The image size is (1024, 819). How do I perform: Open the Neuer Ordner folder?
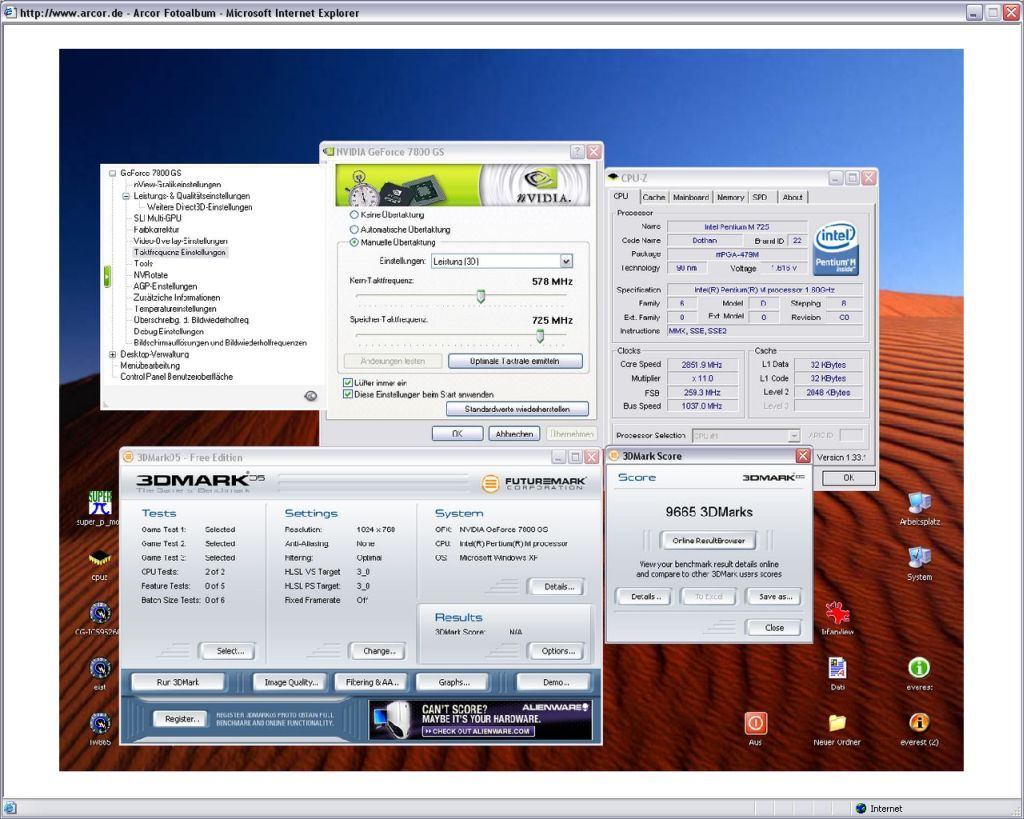[837, 722]
